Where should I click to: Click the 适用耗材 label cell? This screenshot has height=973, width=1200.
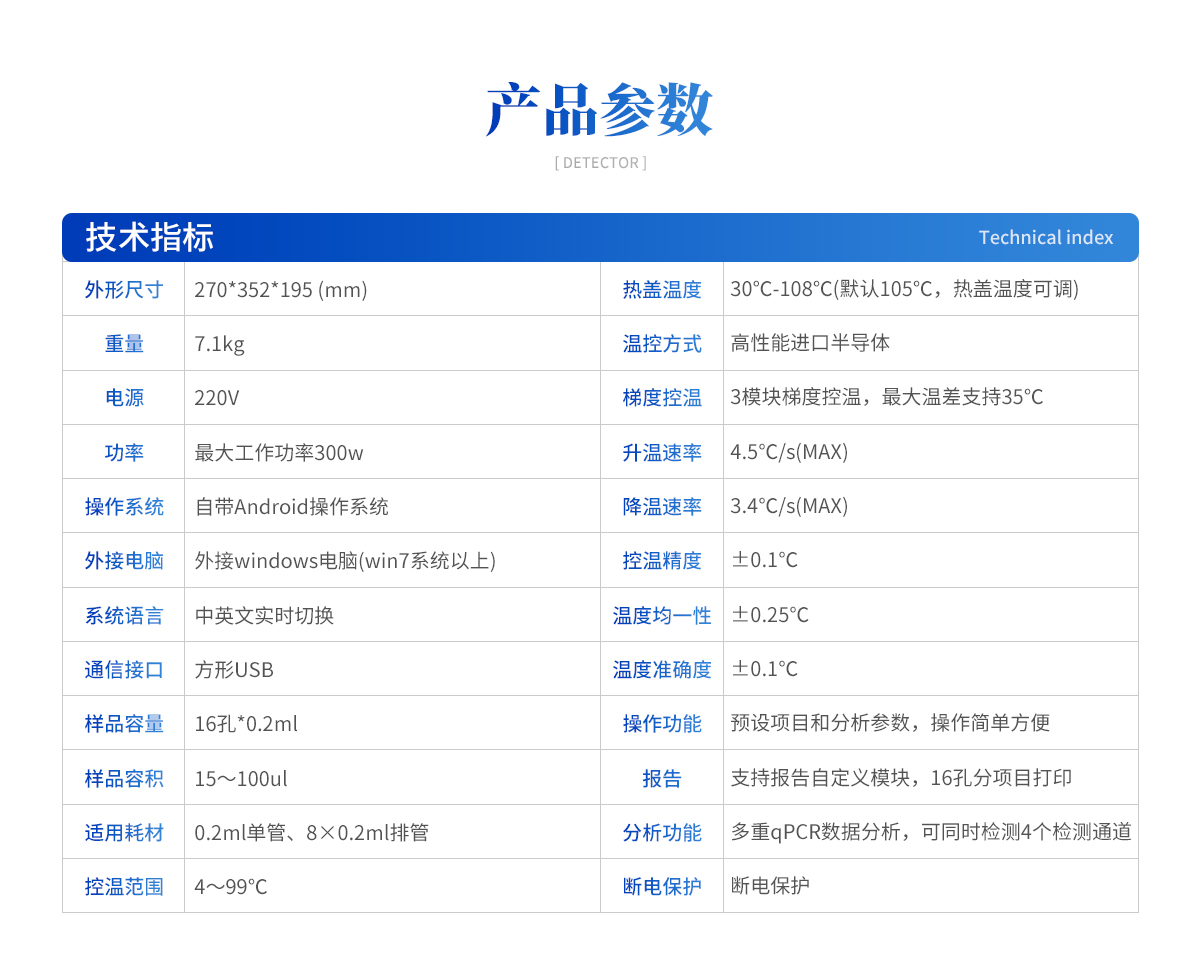(124, 833)
